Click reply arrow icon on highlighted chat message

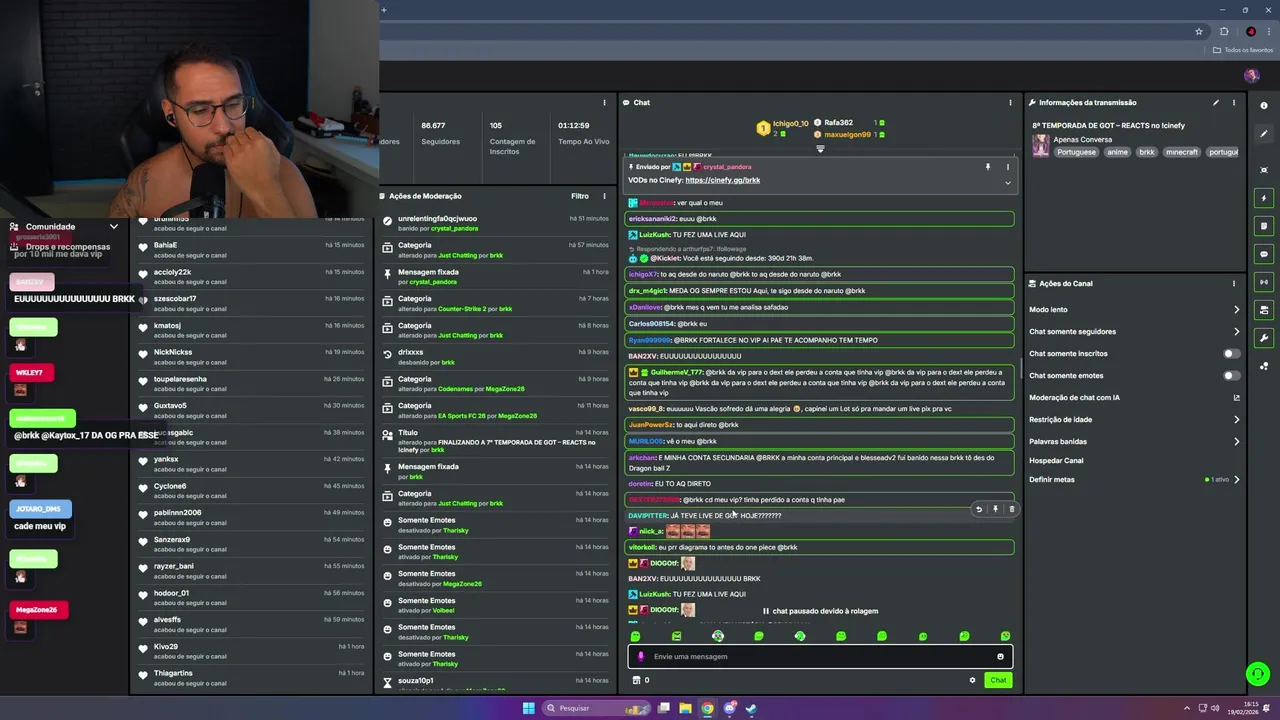coord(979,509)
